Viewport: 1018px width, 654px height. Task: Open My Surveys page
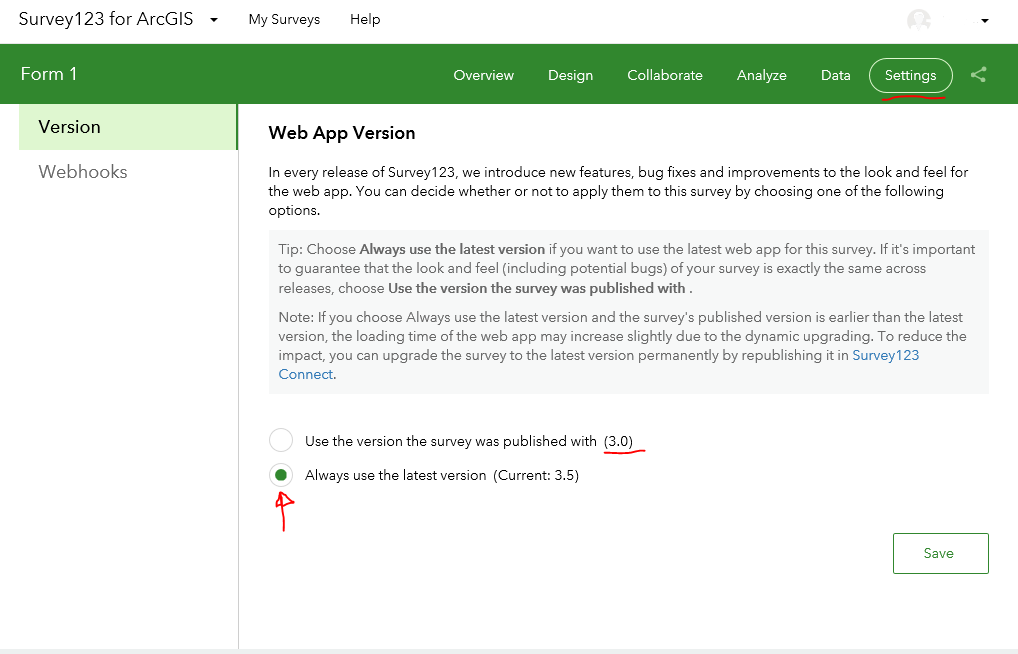click(284, 19)
